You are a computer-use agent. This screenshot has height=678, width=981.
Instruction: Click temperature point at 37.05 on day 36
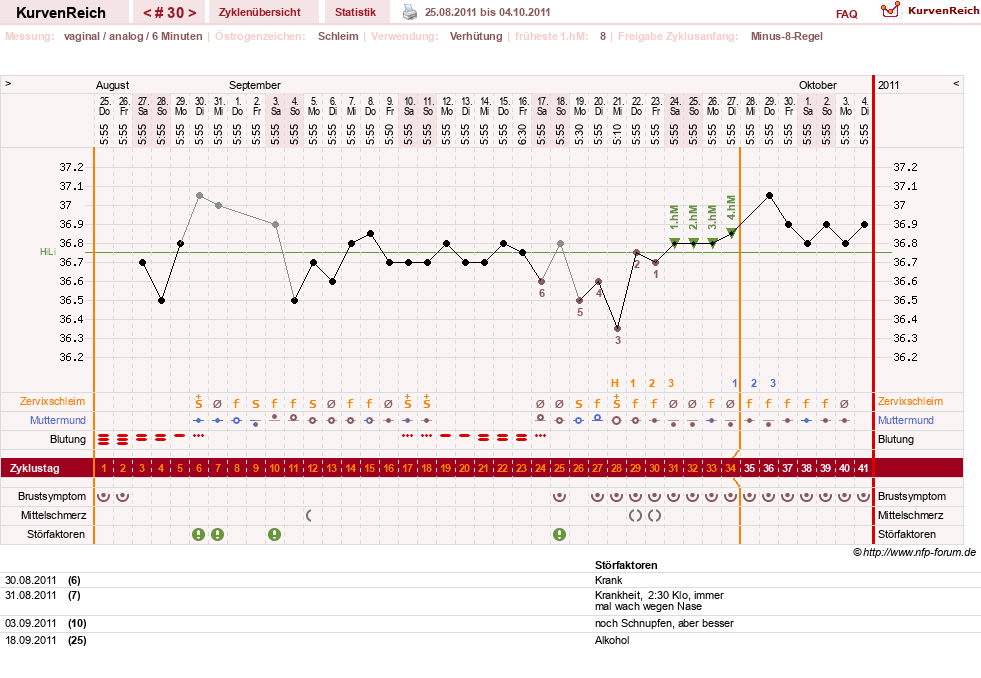pos(769,196)
